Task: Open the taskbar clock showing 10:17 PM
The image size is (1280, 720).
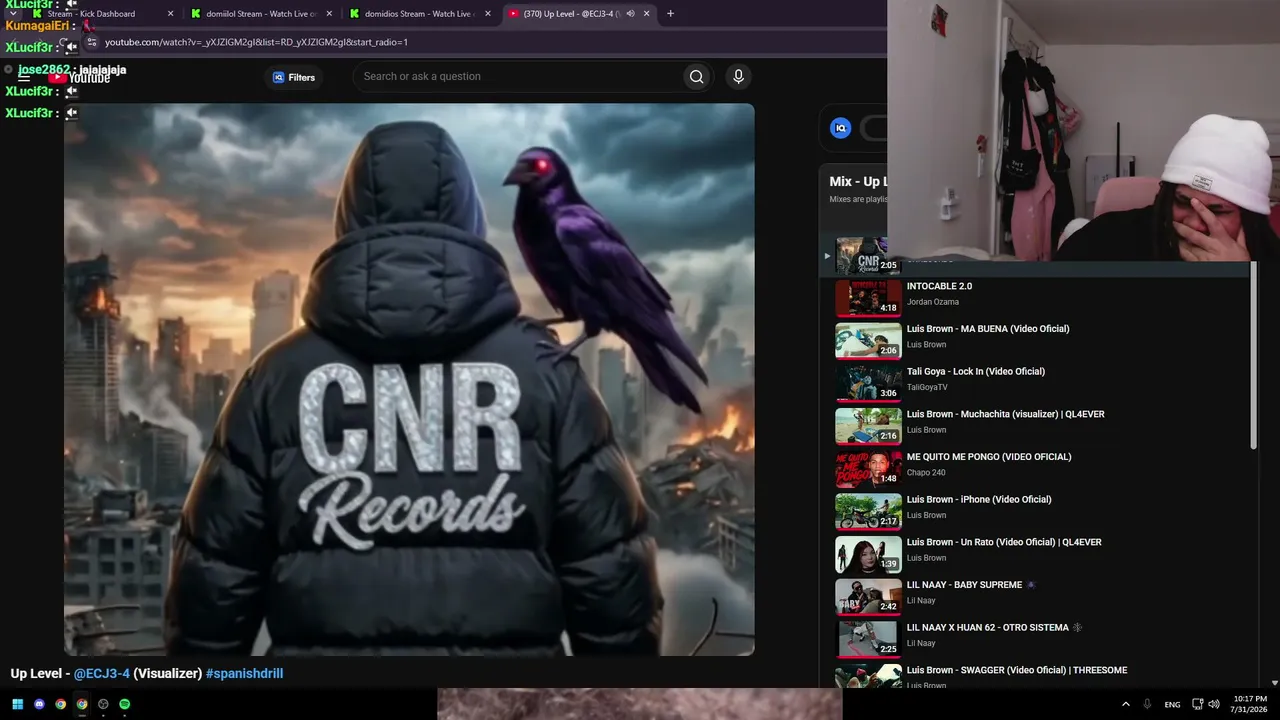Action: (1250, 704)
